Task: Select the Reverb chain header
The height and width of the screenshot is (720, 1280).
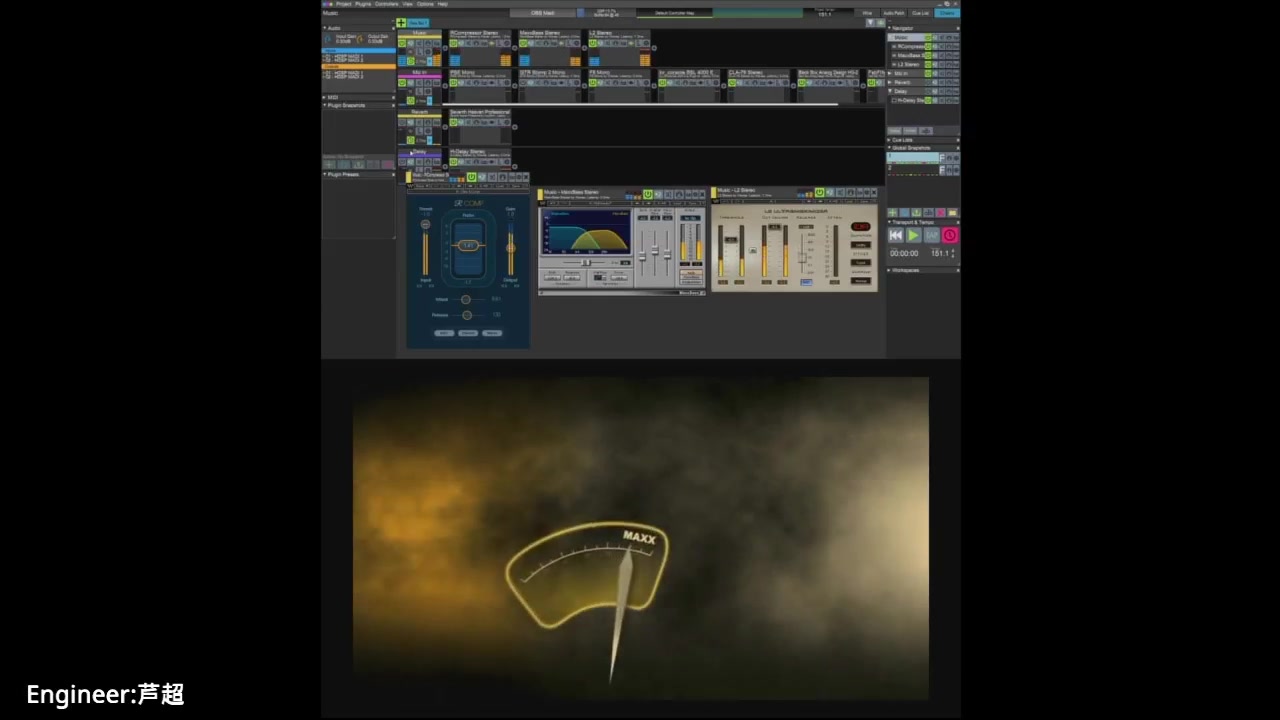Action: [419, 112]
